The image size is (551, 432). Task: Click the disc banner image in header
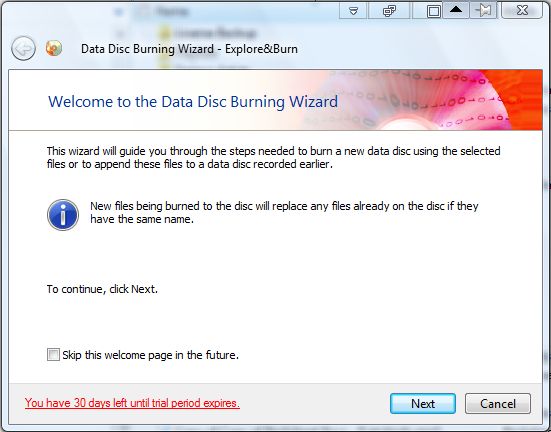tap(425, 100)
